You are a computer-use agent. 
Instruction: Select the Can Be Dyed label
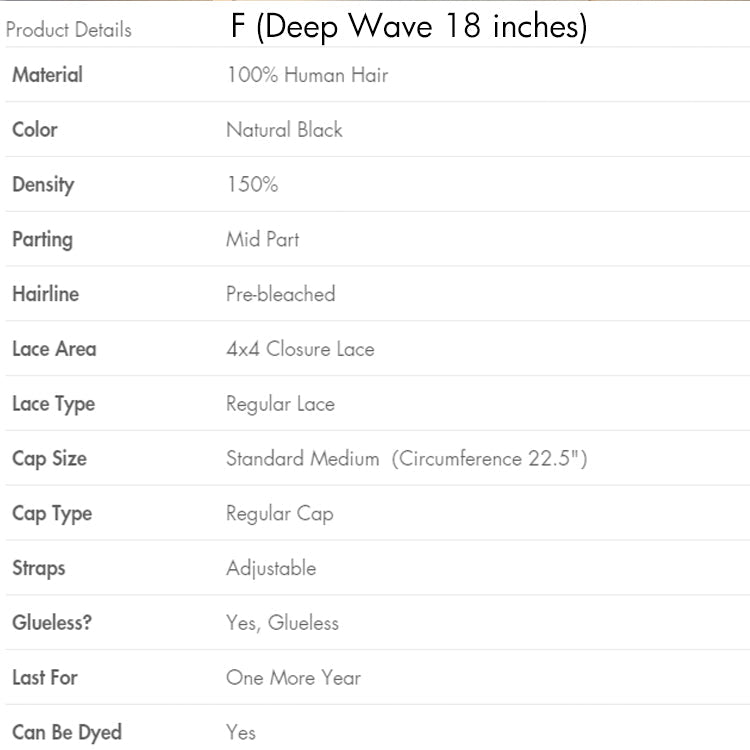[65, 733]
